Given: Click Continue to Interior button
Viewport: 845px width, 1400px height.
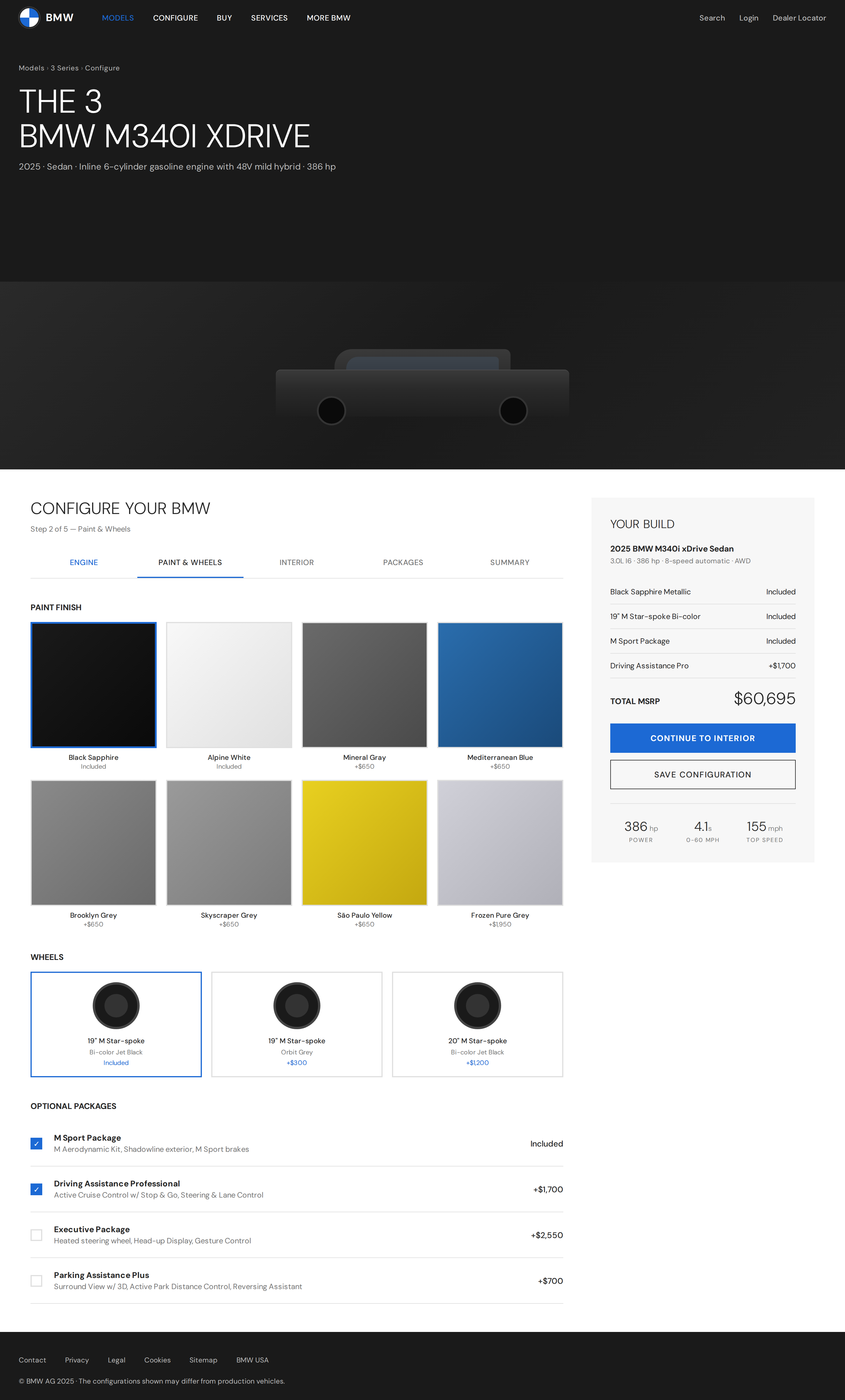Looking at the screenshot, I should click(x=702, y=738).
